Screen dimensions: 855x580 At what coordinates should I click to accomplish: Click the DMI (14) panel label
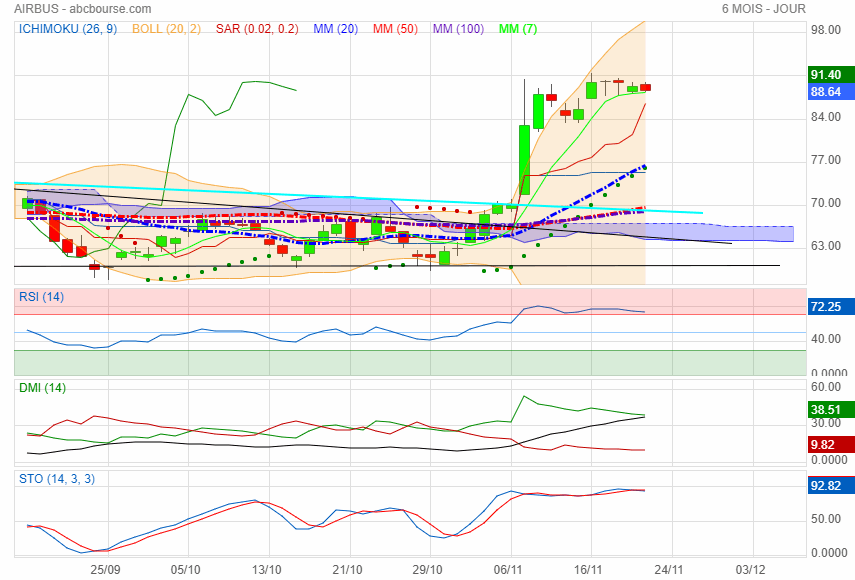(x=43, y=388)
